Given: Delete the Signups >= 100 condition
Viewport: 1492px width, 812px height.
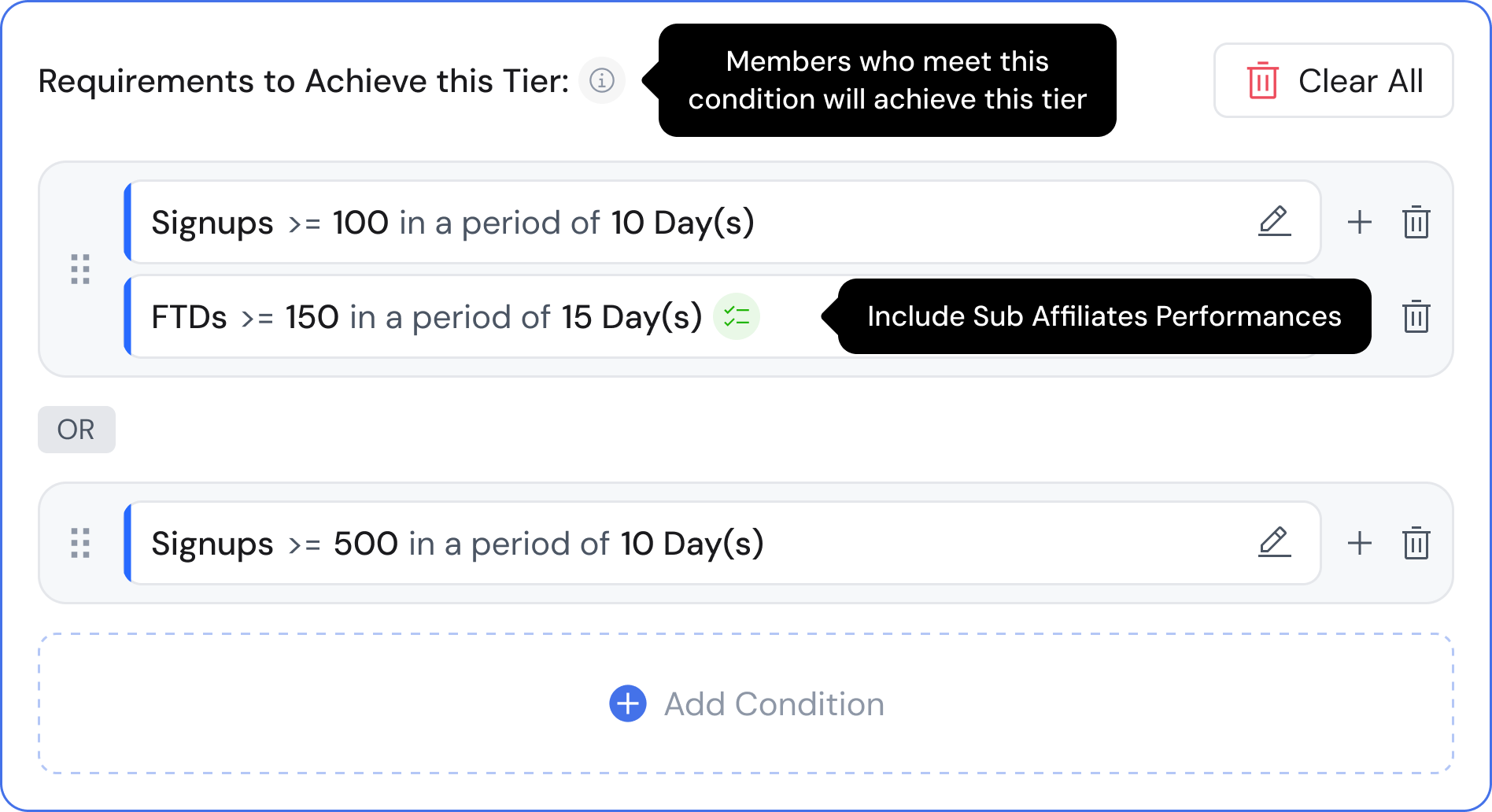Looking at the screenshot, I should [x=1416, y=222].
